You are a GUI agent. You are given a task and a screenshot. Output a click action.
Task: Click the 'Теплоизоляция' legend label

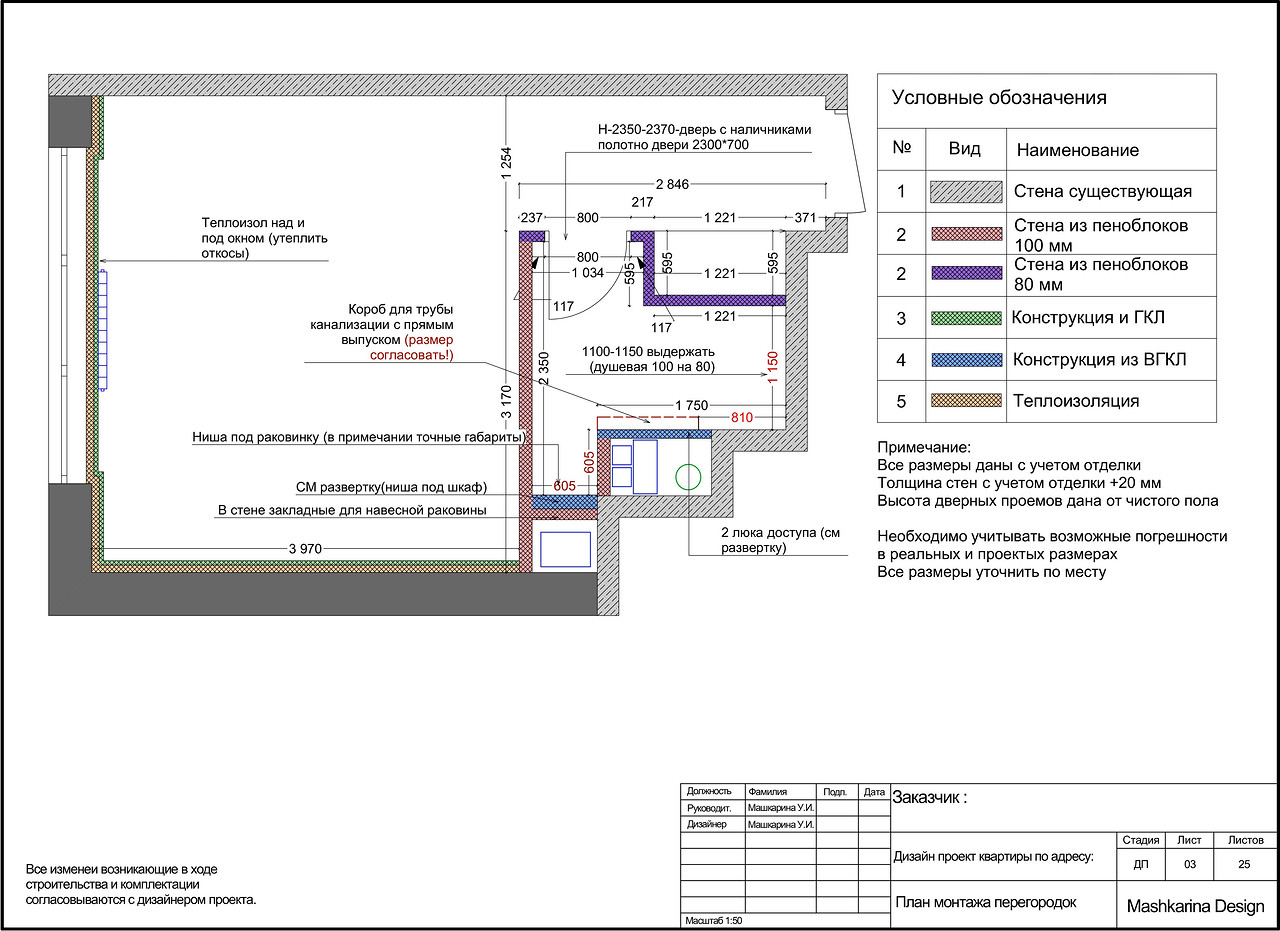pyautogui.click(x=1076, y=401)
